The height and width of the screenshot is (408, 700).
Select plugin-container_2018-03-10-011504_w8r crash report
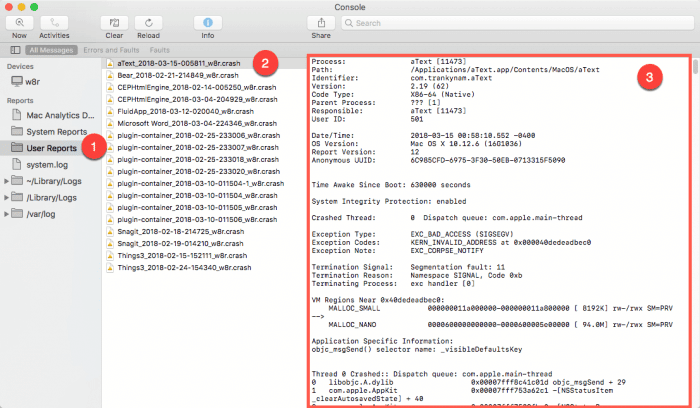pyautogui.click(x=197, y=196)
